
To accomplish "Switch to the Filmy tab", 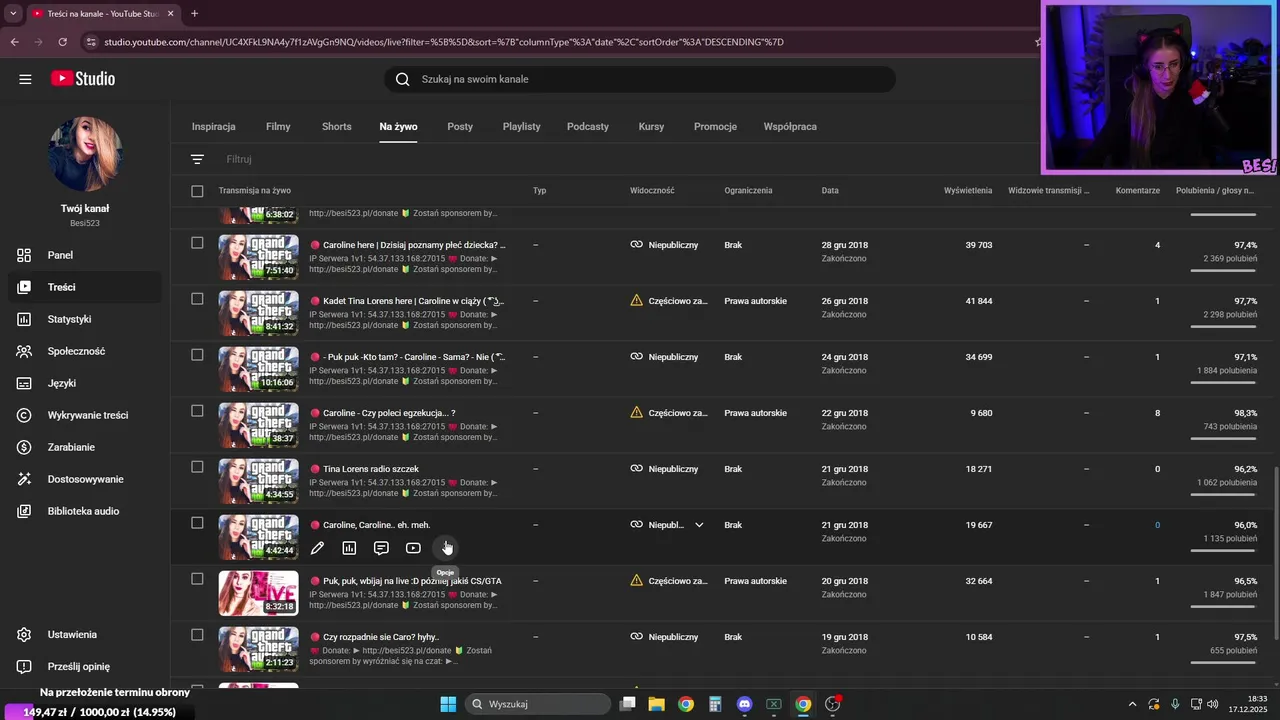I will (278, 127).
